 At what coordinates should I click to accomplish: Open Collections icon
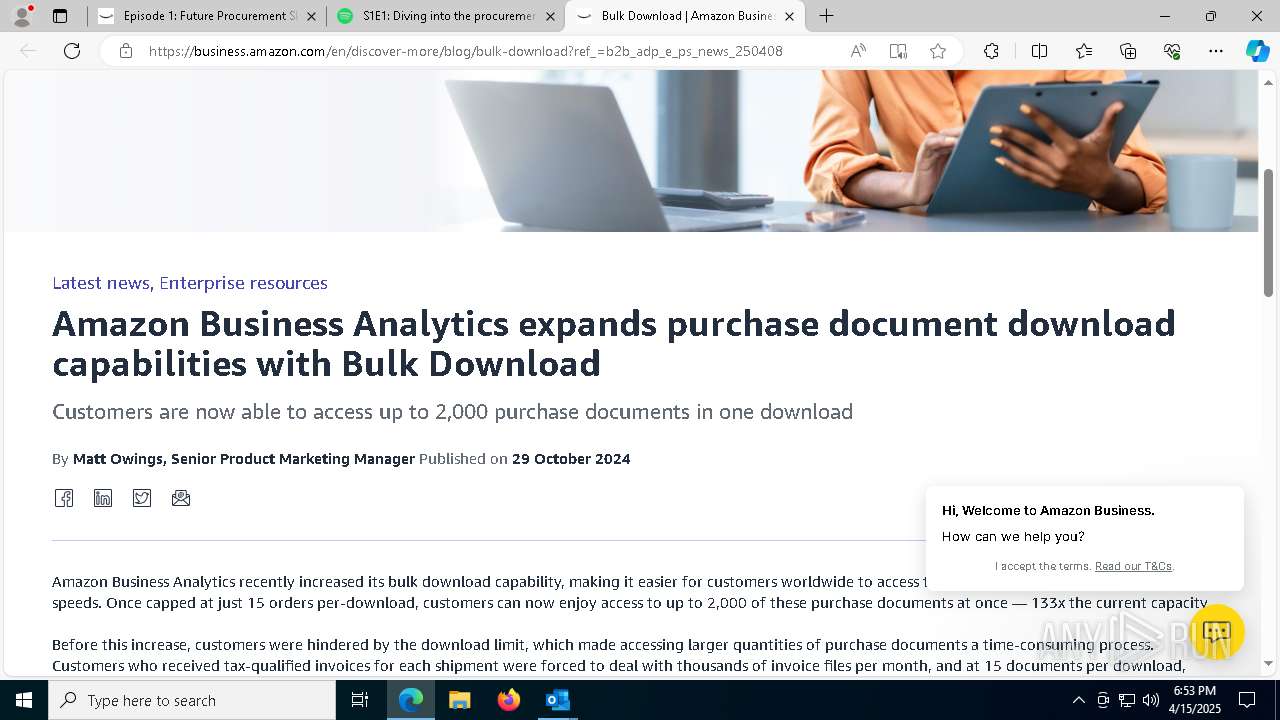(x=1128, y=51)
